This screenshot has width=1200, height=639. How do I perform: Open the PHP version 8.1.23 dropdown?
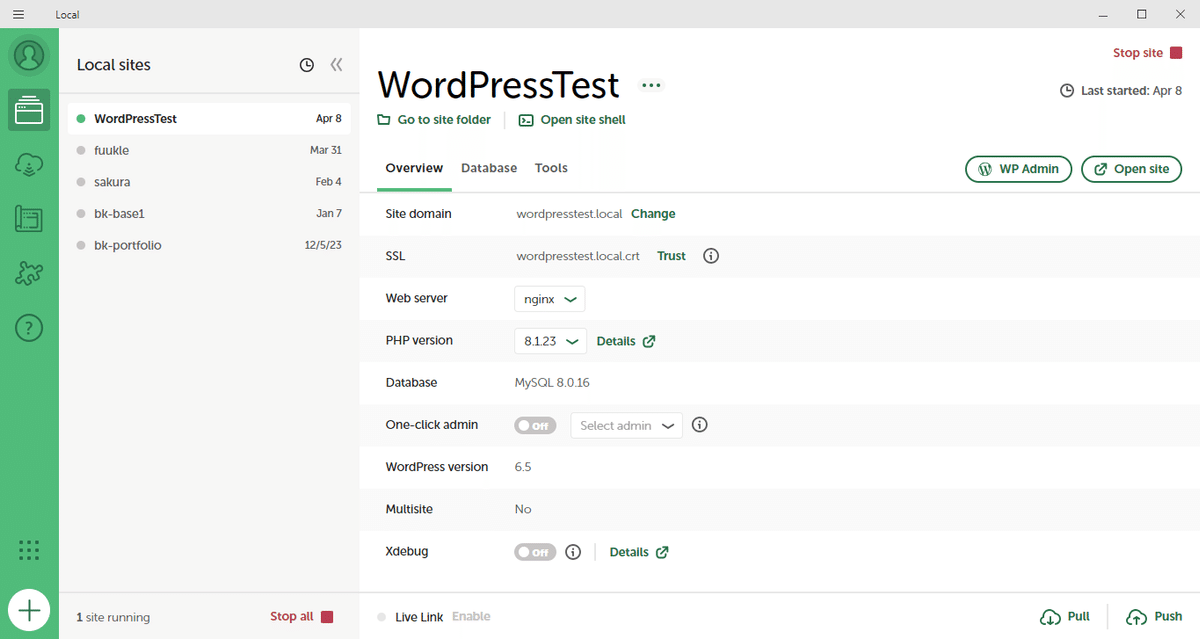(550, 341)
